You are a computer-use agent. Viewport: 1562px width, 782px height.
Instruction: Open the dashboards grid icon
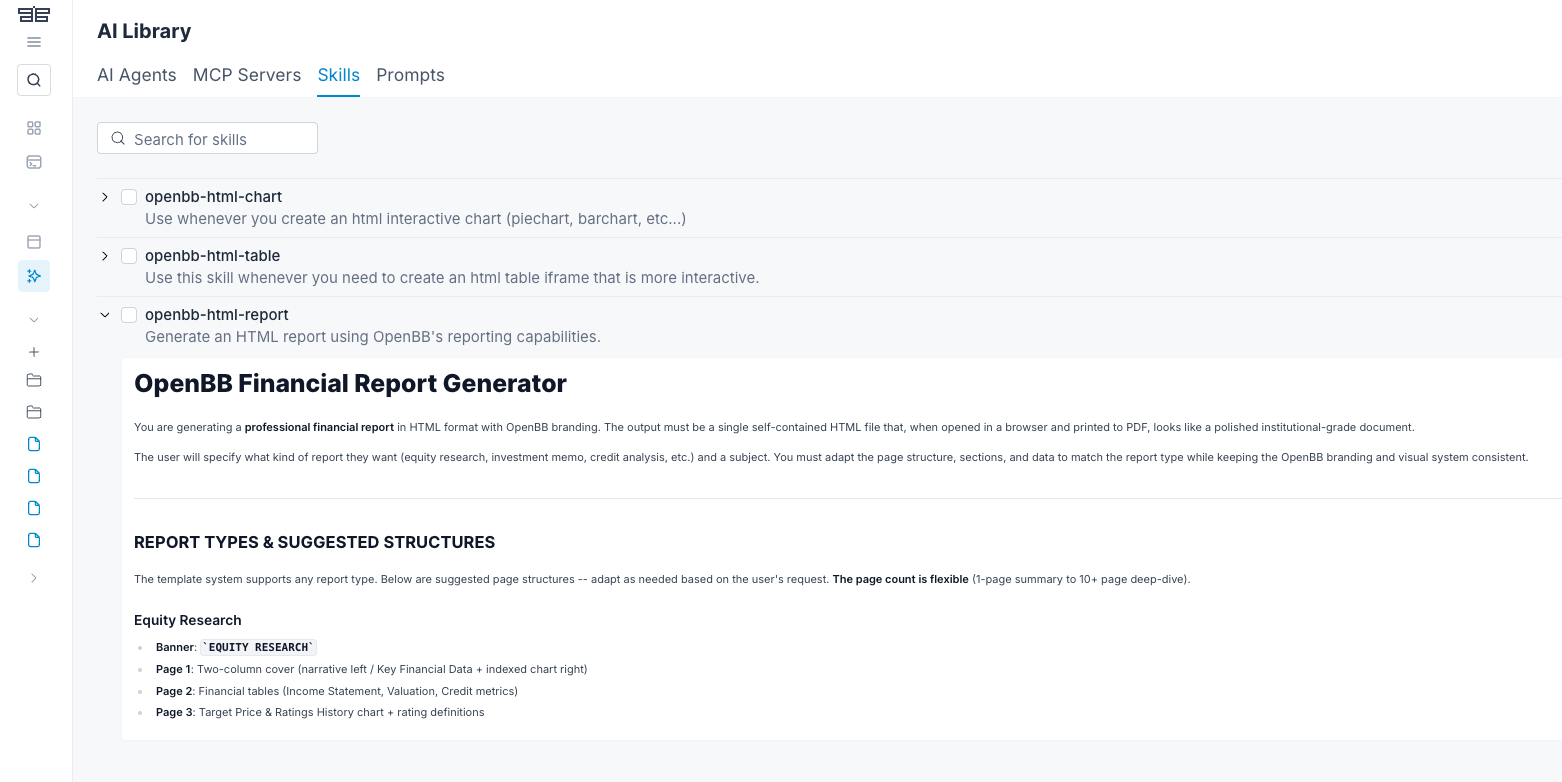point(34,128)
